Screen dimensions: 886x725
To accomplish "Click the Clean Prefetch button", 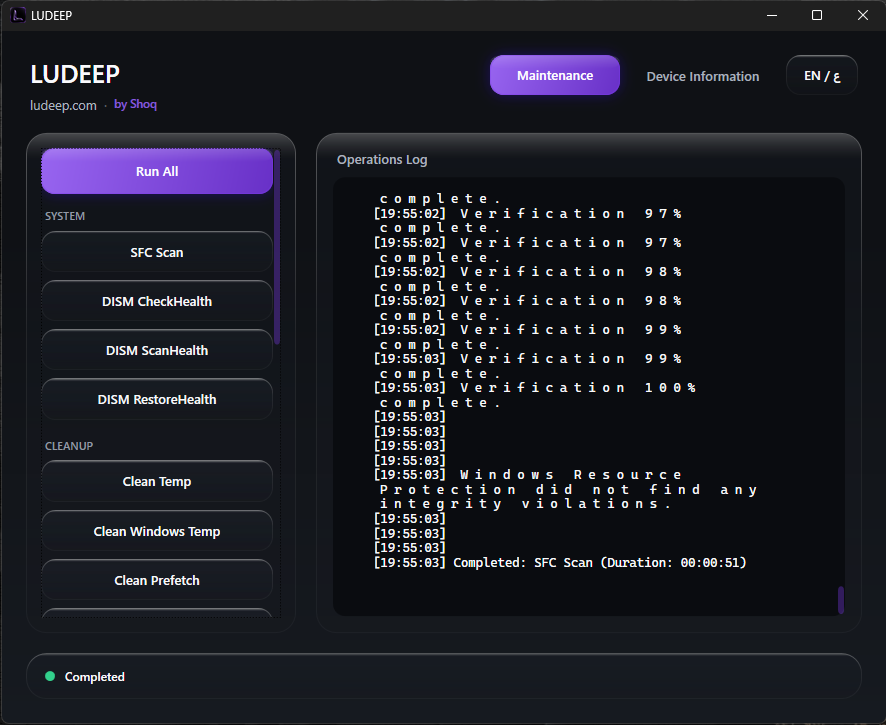I will click(157, 580).
